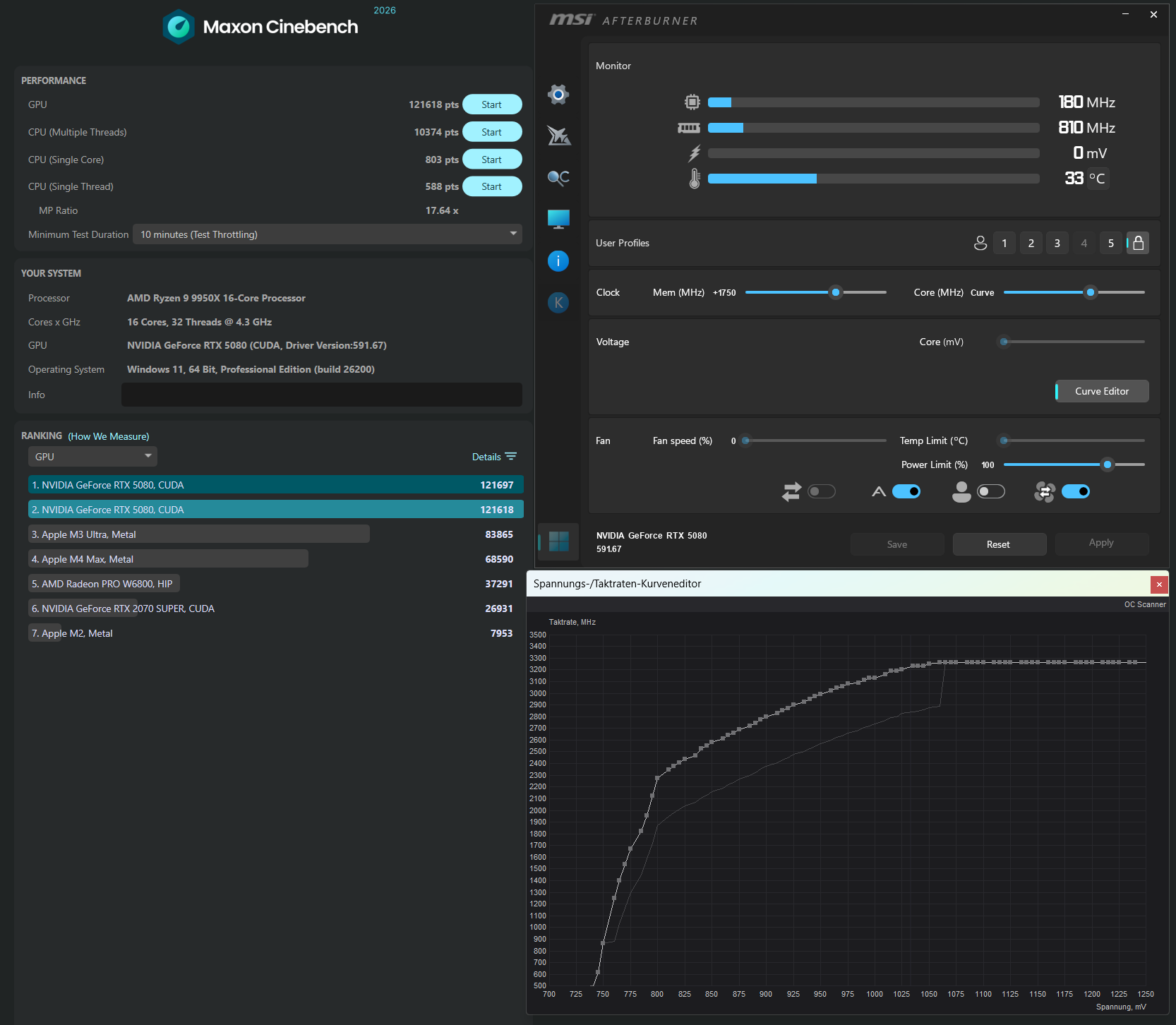Click the MP Ratio value '17.64 x'
The width and height of the screenshot is (1176, 1025).
tap(442, 210)
